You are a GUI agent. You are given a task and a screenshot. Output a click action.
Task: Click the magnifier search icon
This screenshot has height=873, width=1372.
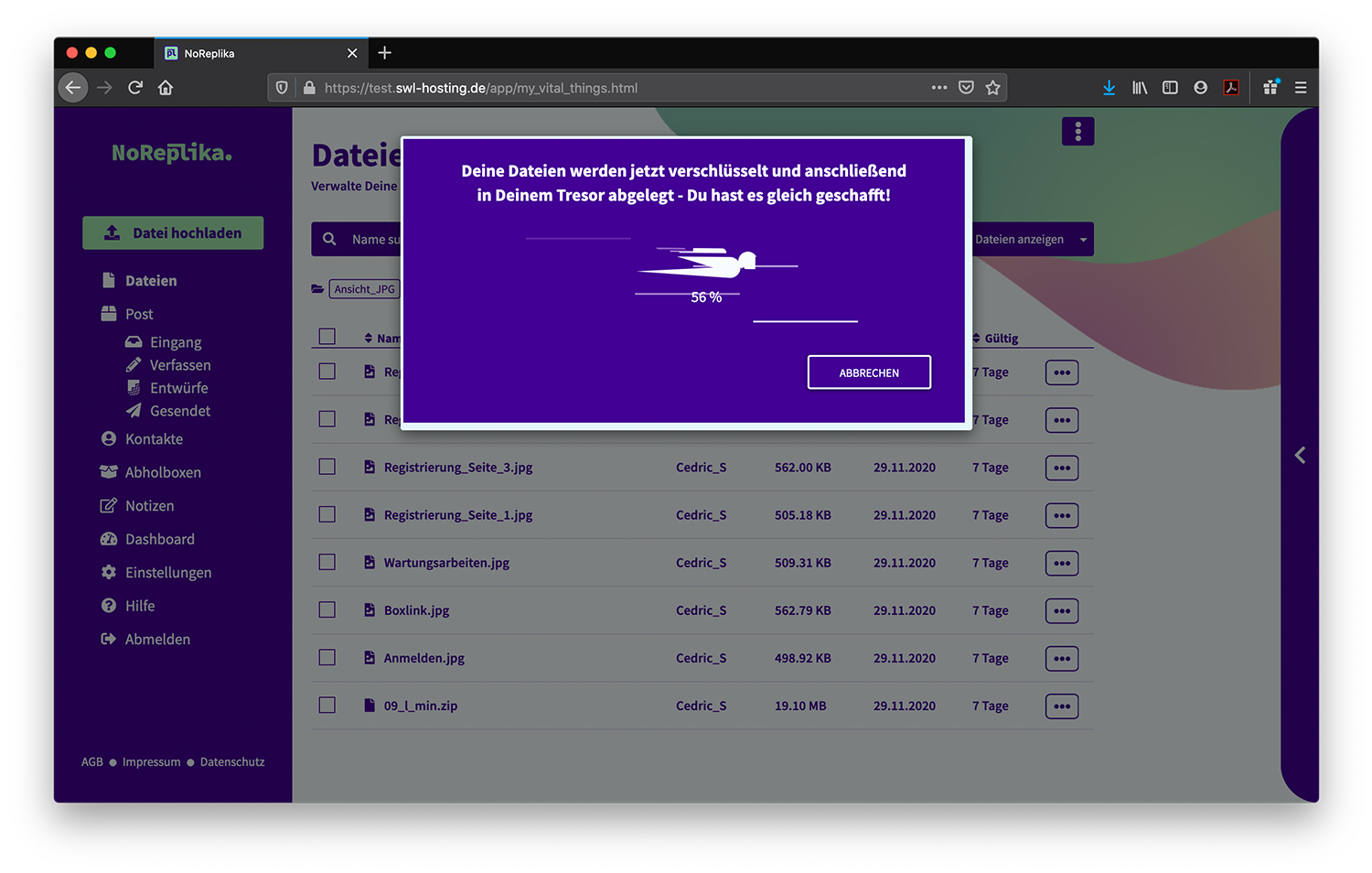coord(329,239)
